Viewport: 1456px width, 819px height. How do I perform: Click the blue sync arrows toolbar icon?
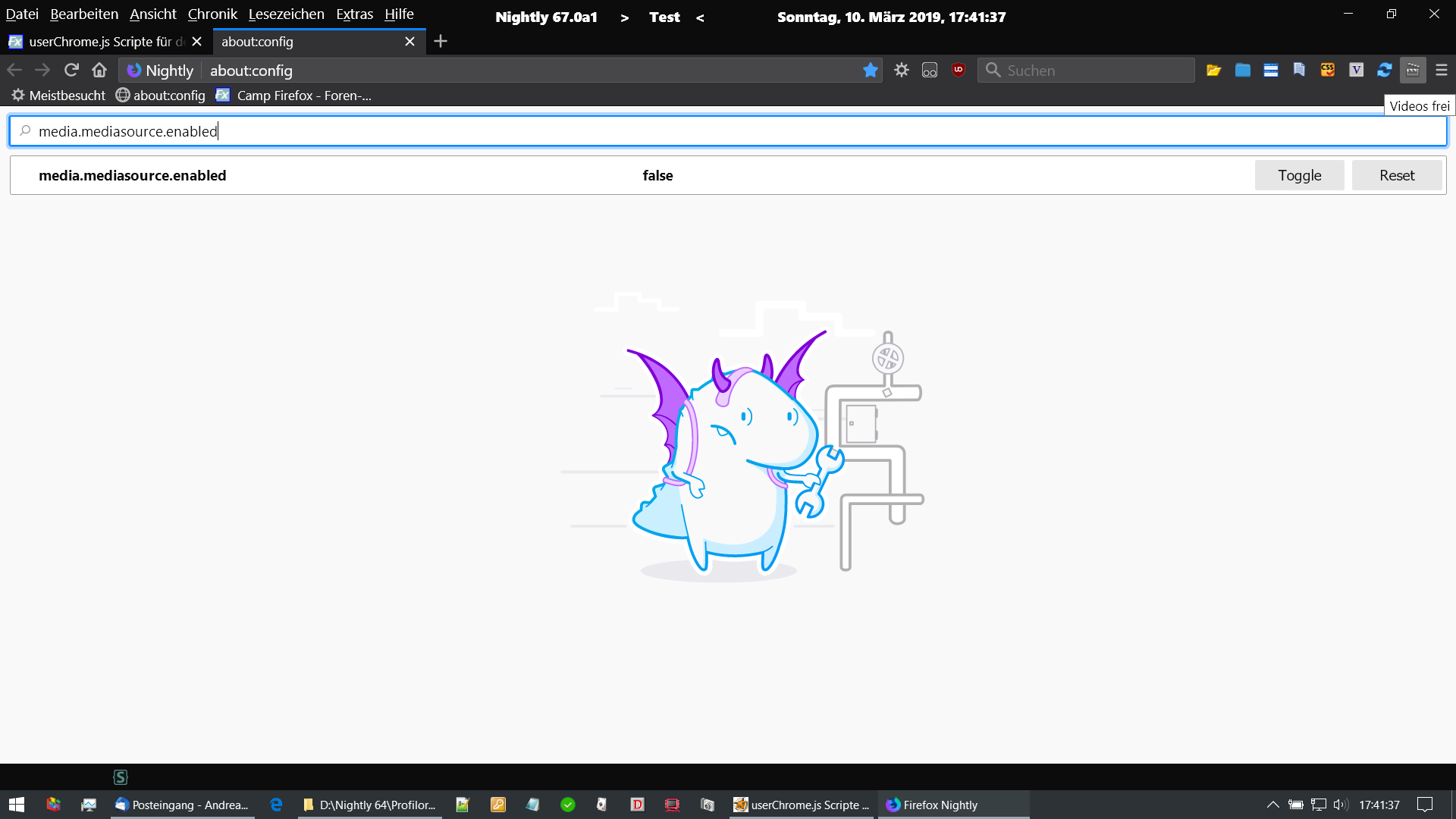pos(1385,70)
